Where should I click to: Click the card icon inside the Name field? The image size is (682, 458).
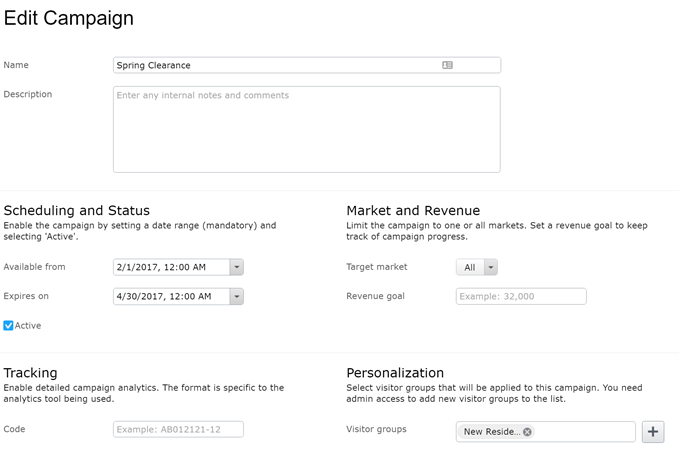(x=447, y=65)
